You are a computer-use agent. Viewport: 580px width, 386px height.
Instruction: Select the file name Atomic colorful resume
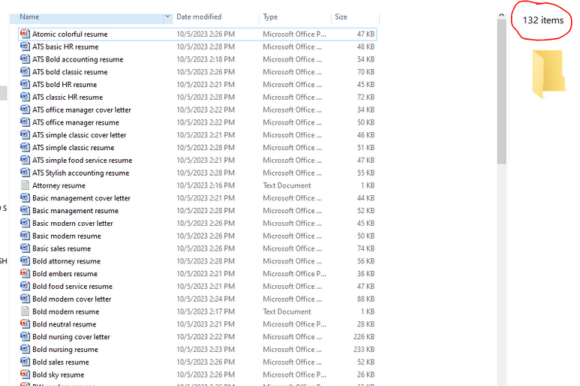[x=70, y=34]
